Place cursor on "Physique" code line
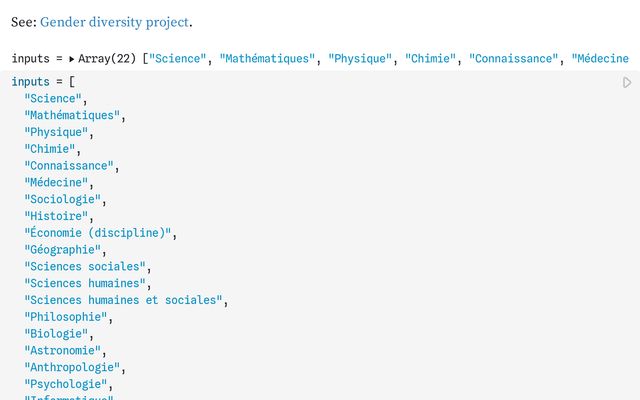 point(56,132)
